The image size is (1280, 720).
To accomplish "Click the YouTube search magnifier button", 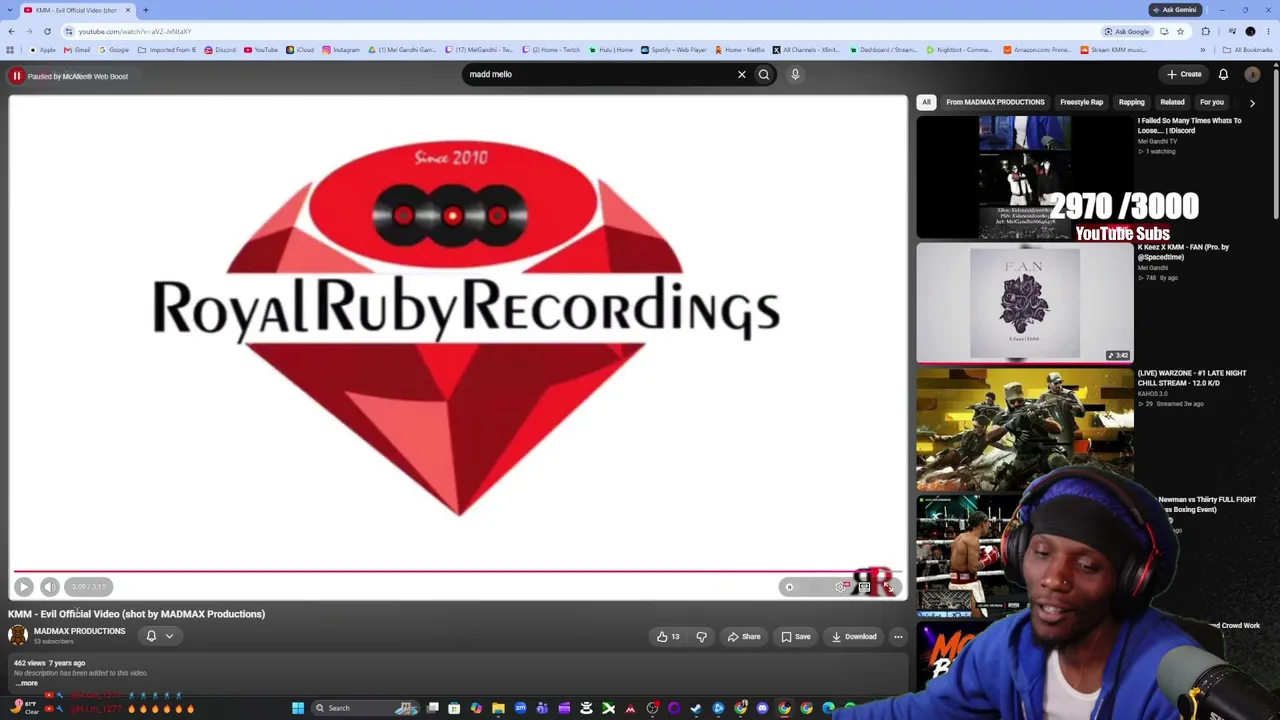I will pyautogui.click(x=764, y=74).
